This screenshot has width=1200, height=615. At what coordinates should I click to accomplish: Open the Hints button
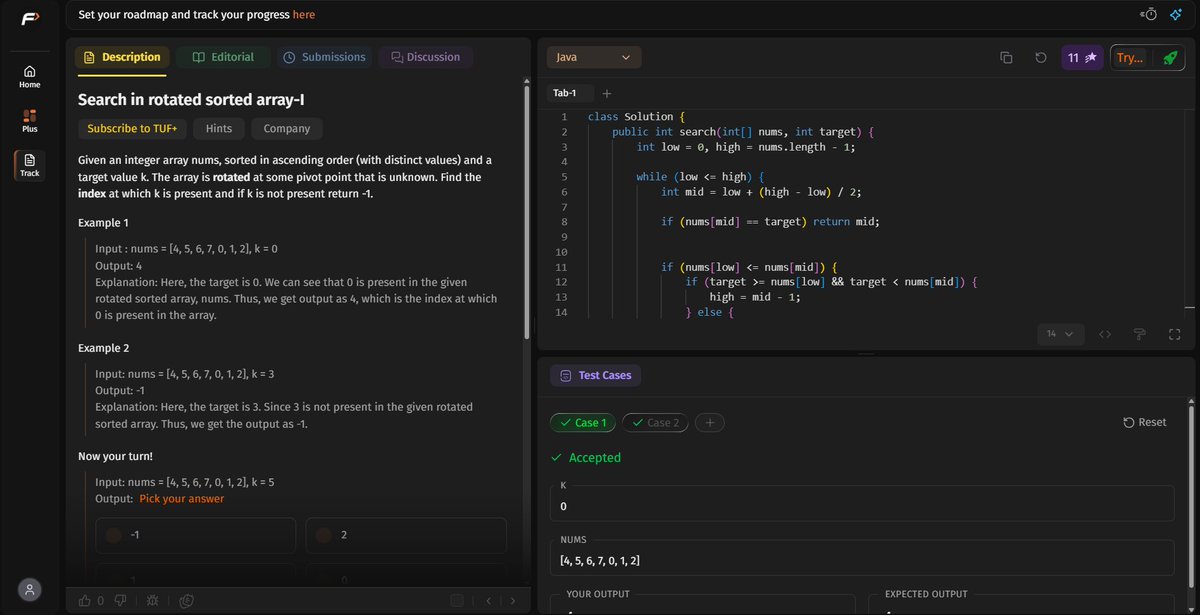[219, 128]
